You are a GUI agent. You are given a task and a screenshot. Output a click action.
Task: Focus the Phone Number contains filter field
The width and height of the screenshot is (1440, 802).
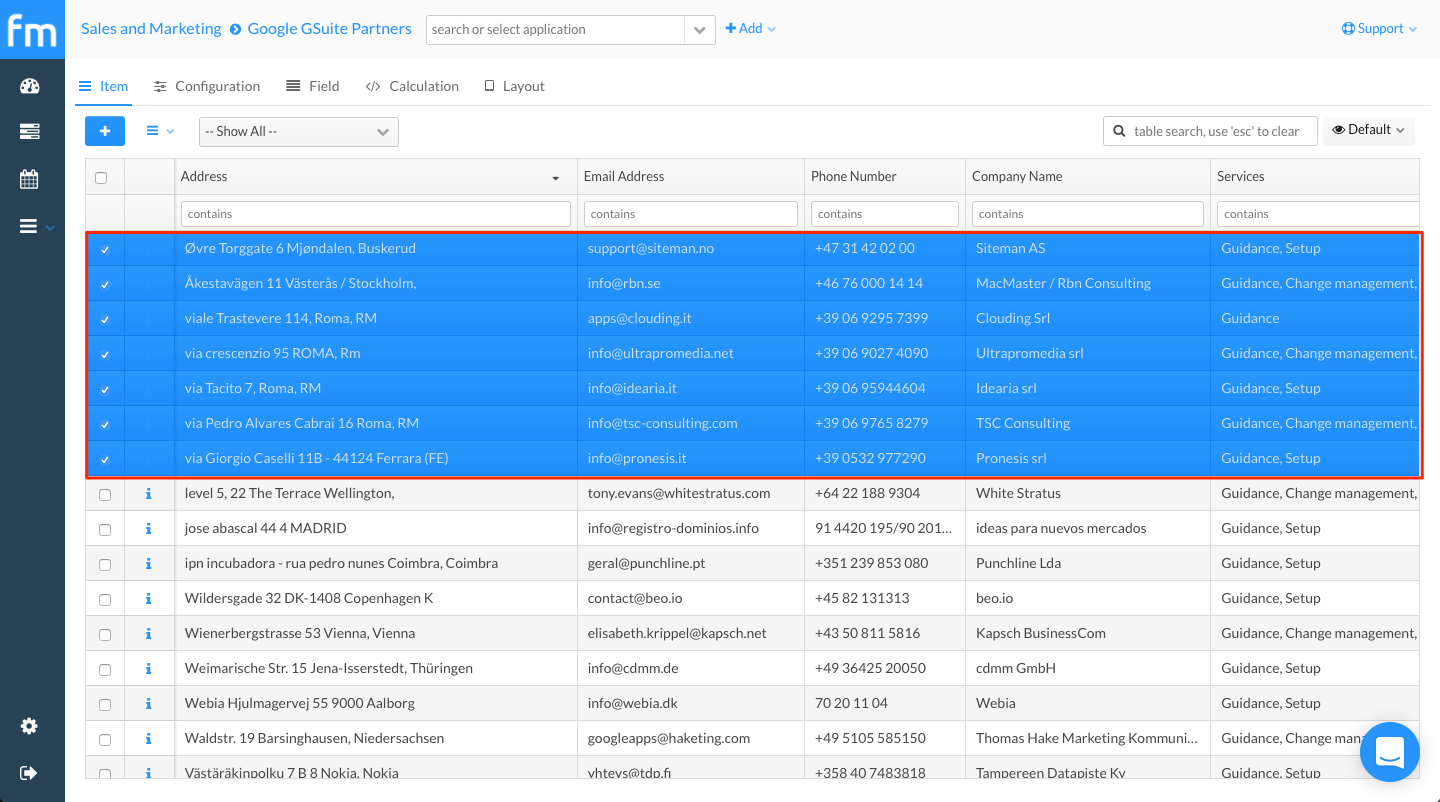[885, 213]
